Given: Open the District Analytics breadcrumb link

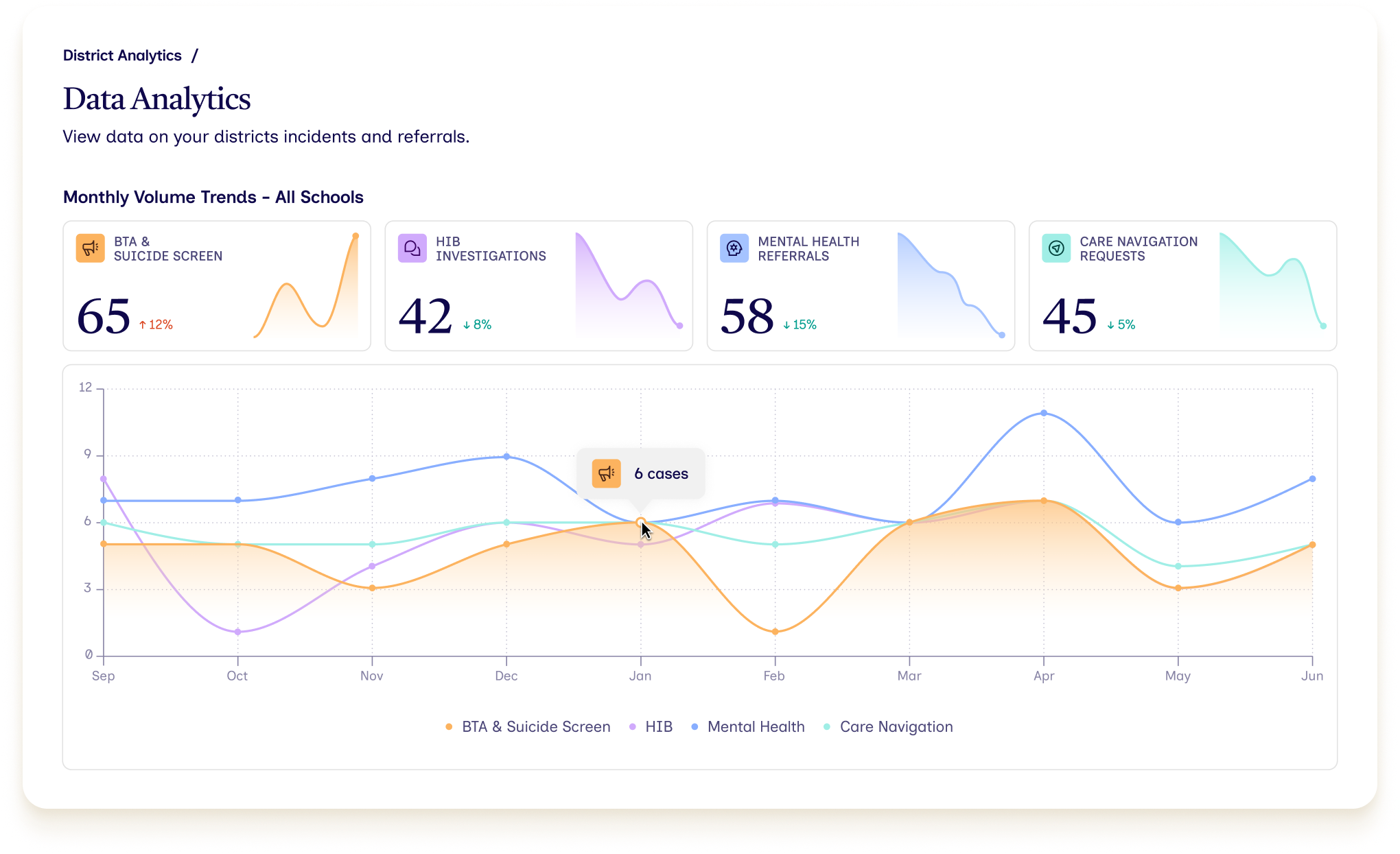Looking at the screenshot, I should click(x=122, y=56).
